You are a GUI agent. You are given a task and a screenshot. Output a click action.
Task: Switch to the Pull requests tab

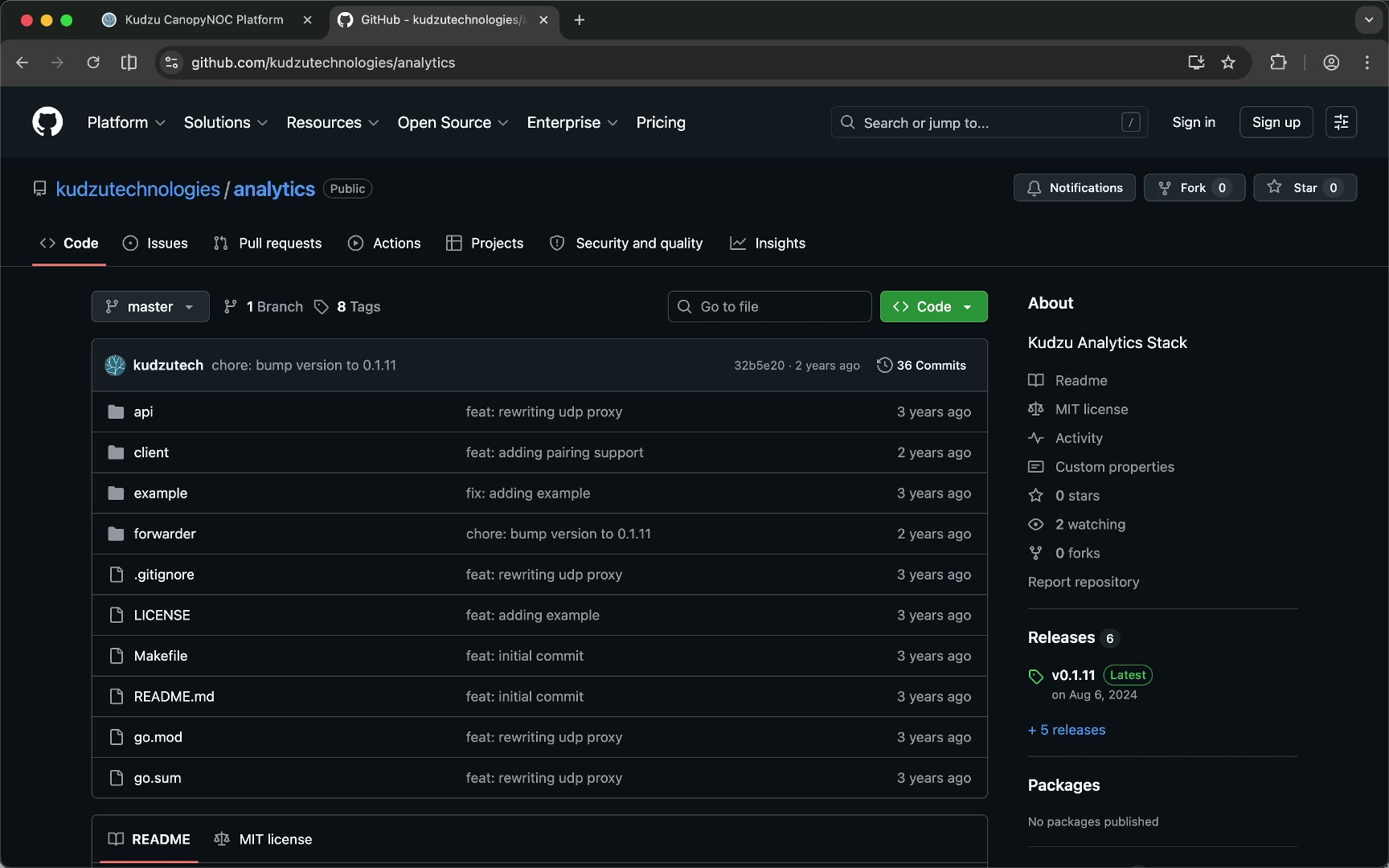(x=268, y=243)
